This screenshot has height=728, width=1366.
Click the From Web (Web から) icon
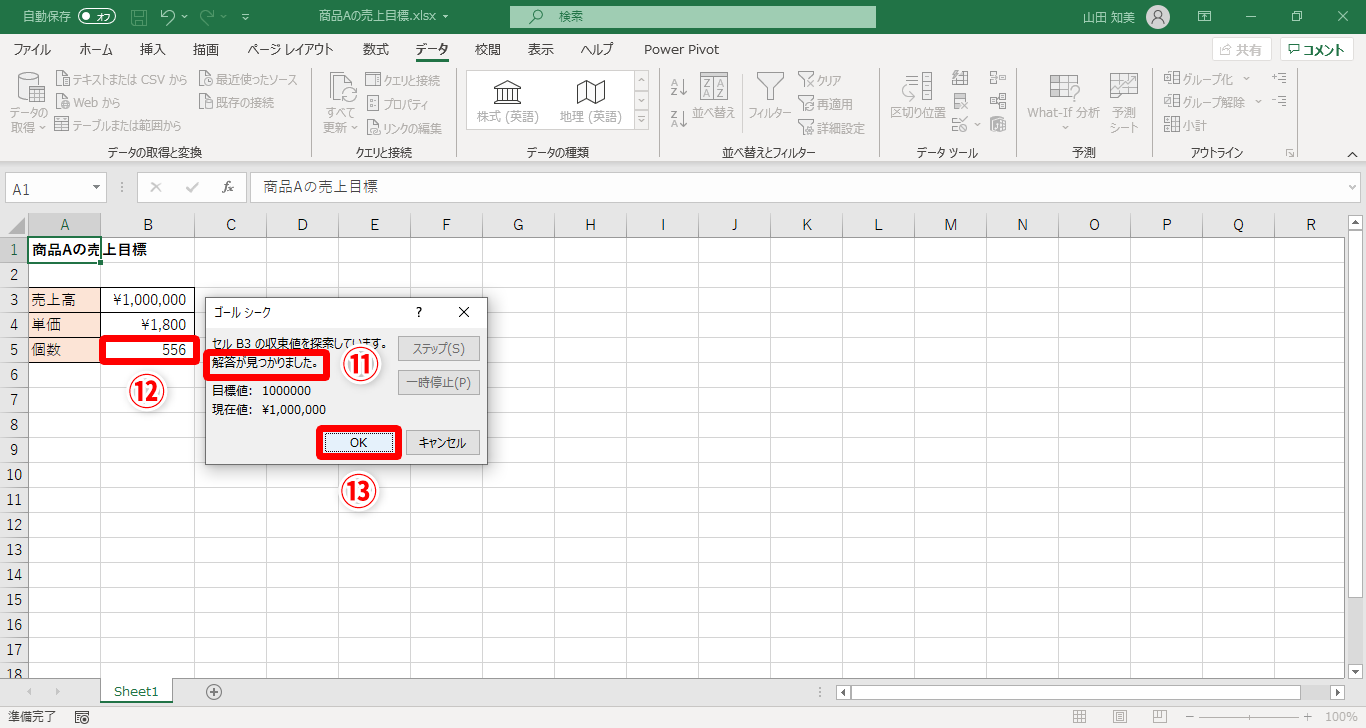tap(63, 102)
